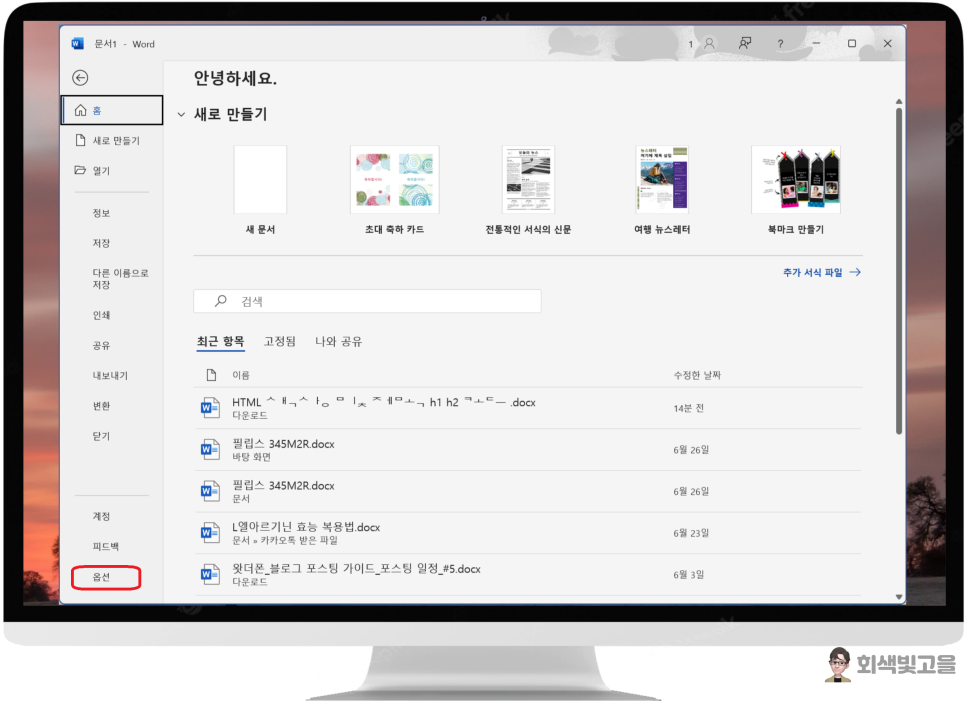The image size is (966, 701).
Task: Click the scrollbar down arrow
Action: (x=899, y=596)
